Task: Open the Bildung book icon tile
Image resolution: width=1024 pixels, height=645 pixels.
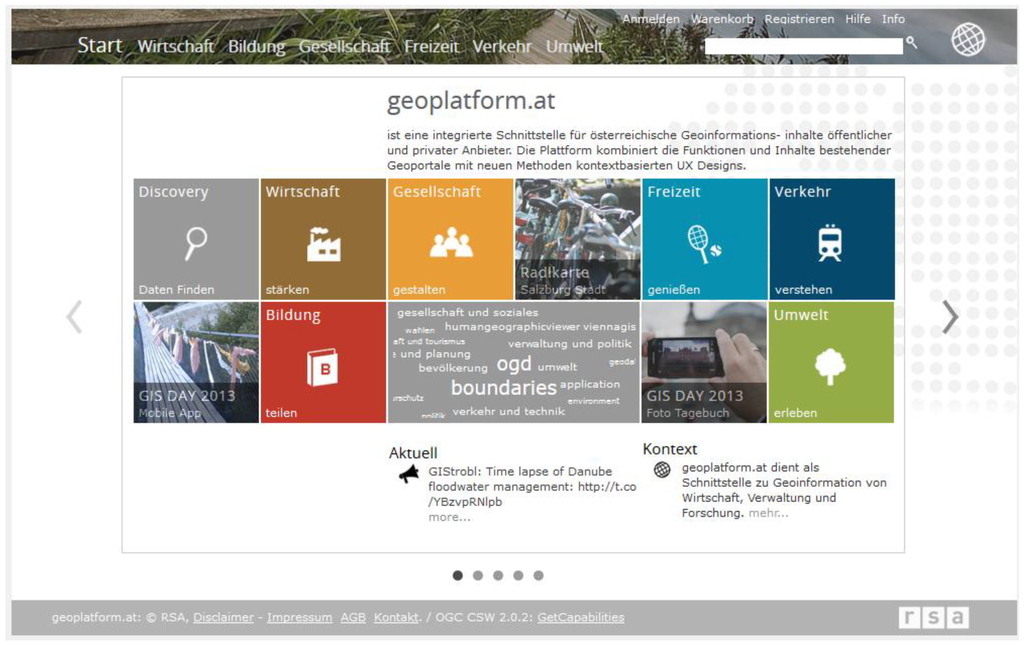Action: (x=323, y=363)
